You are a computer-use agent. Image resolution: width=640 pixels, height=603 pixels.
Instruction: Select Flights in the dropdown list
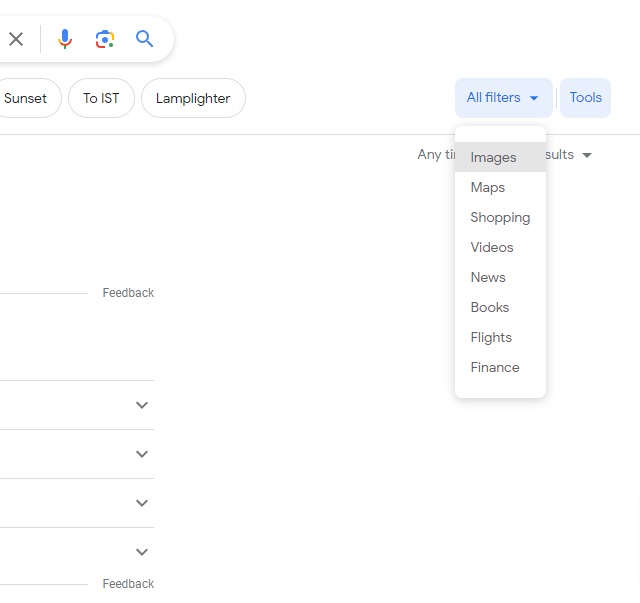point(491,337)
